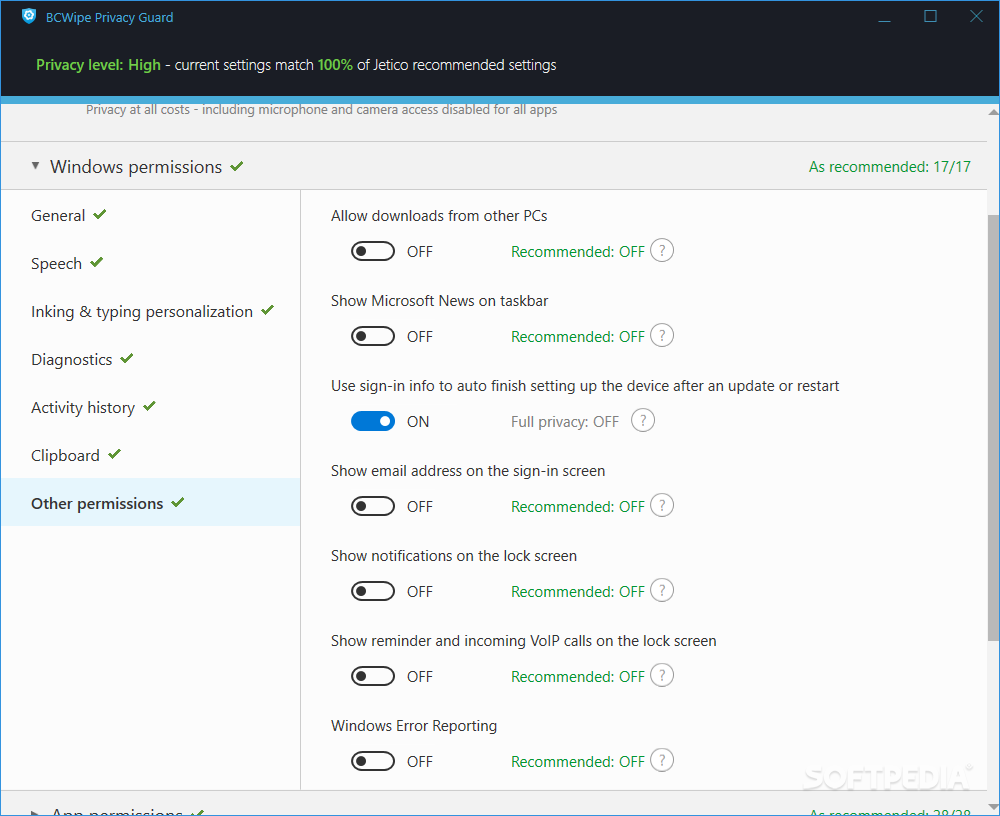
Task: Open the Diagnostics category
Action: coord(151,359)
